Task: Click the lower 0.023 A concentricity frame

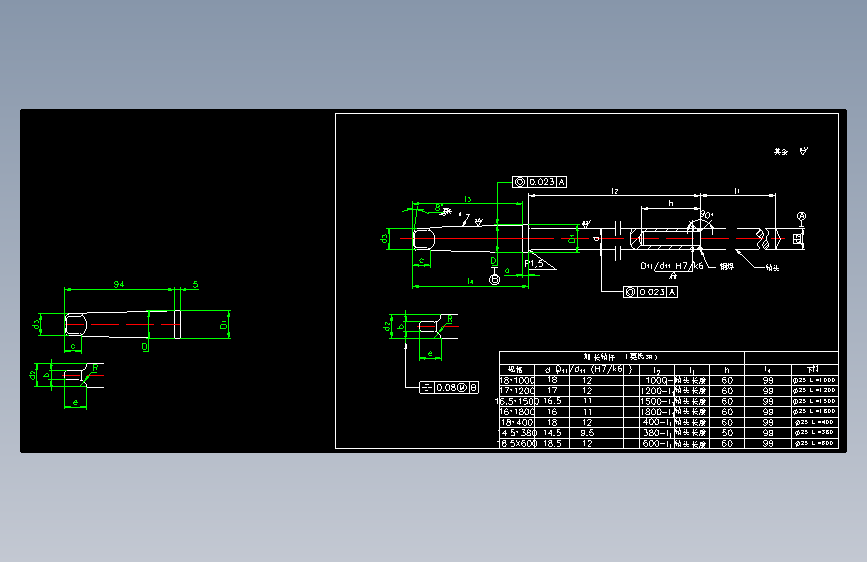Action: [650, 292]
